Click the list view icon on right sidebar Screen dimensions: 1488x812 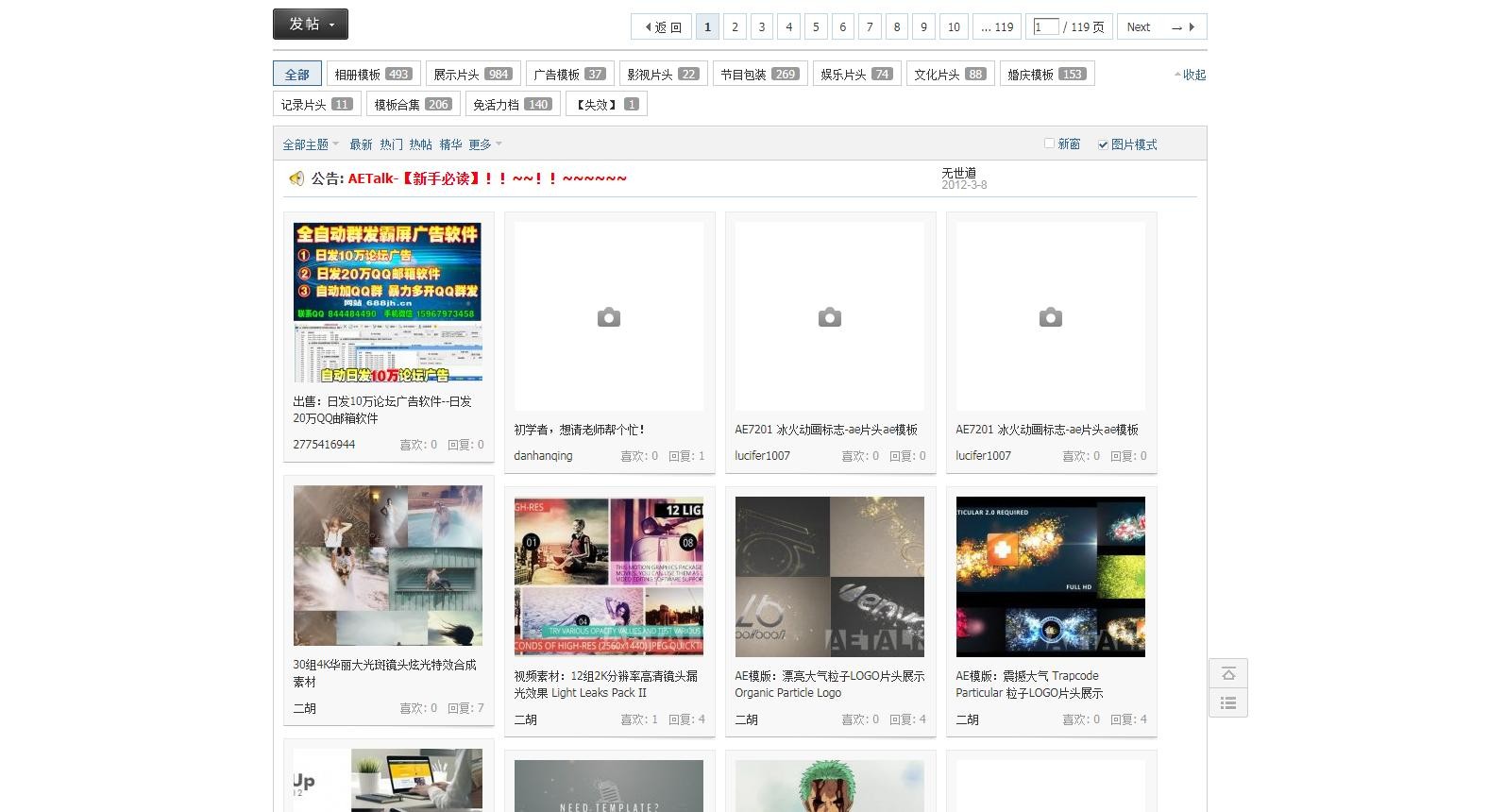pyautogui.click(x=1228, y=703)
